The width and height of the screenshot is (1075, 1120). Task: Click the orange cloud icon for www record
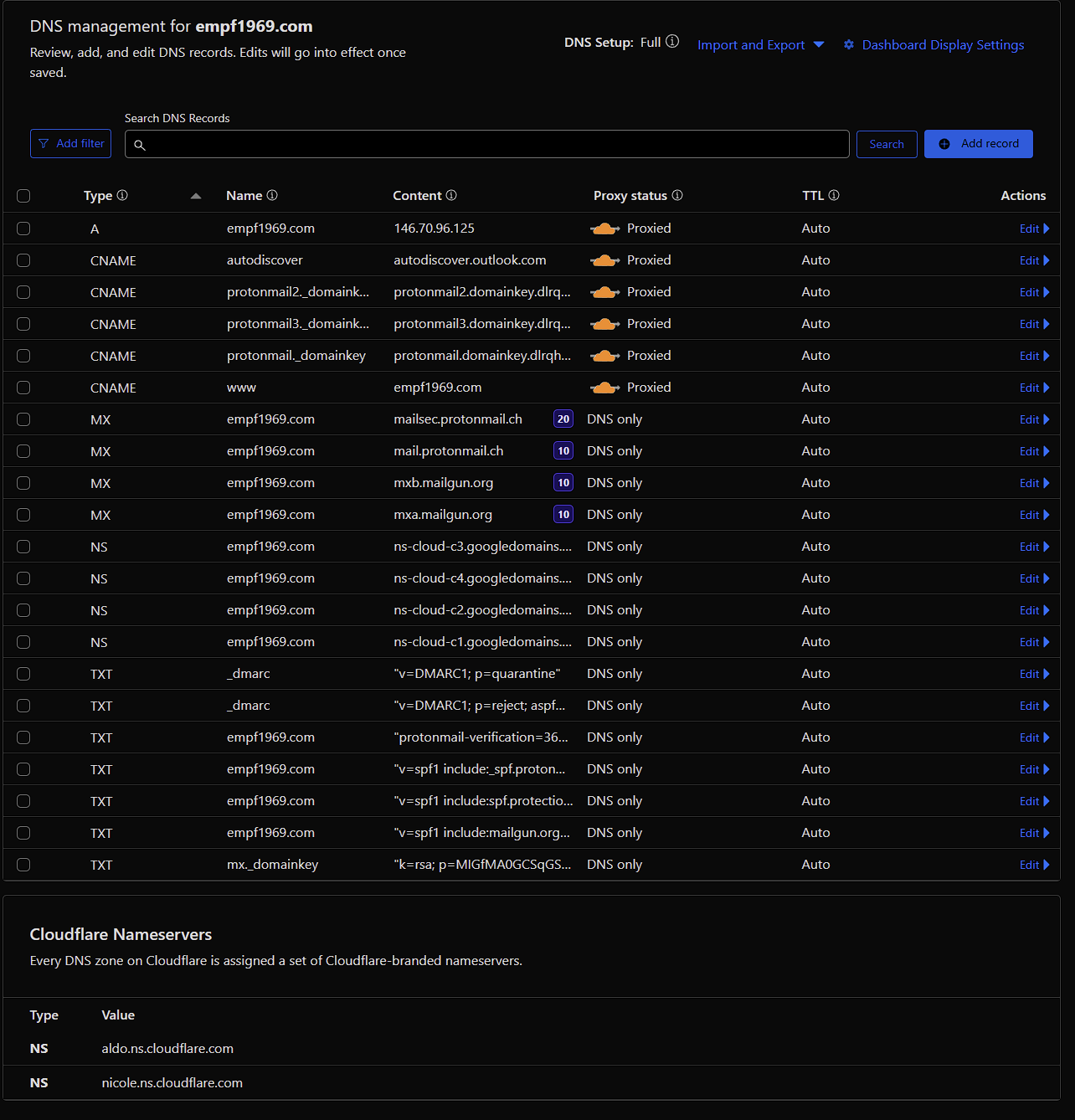click(x=604, y=388)
